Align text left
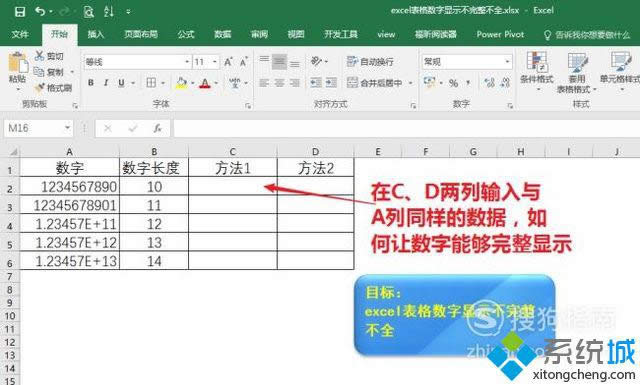 click(x=264, y=83)
